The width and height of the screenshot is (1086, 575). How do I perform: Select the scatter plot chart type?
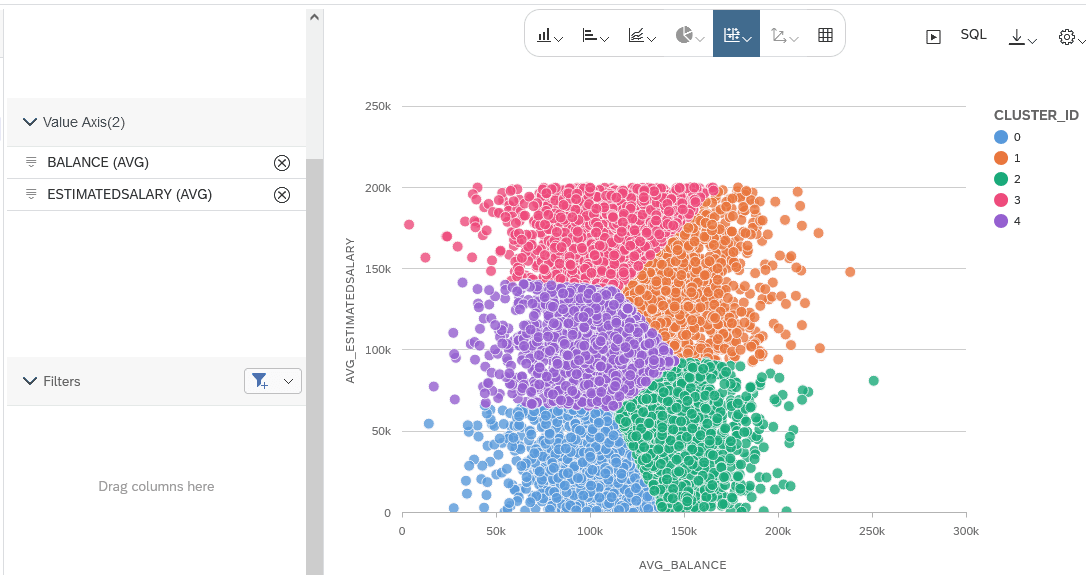coord(731,35)
